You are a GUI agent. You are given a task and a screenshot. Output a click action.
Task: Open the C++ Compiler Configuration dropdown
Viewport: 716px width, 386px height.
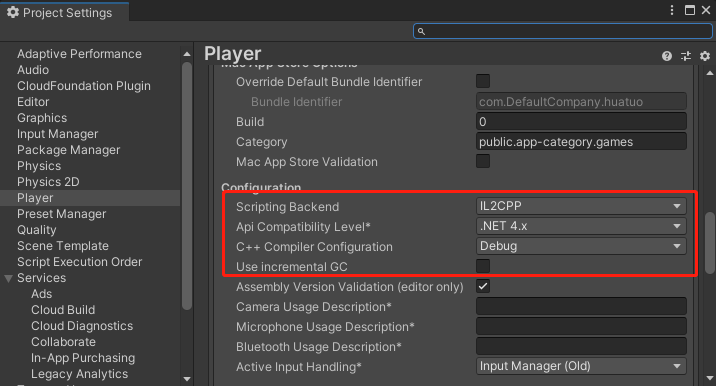point(581,246)
